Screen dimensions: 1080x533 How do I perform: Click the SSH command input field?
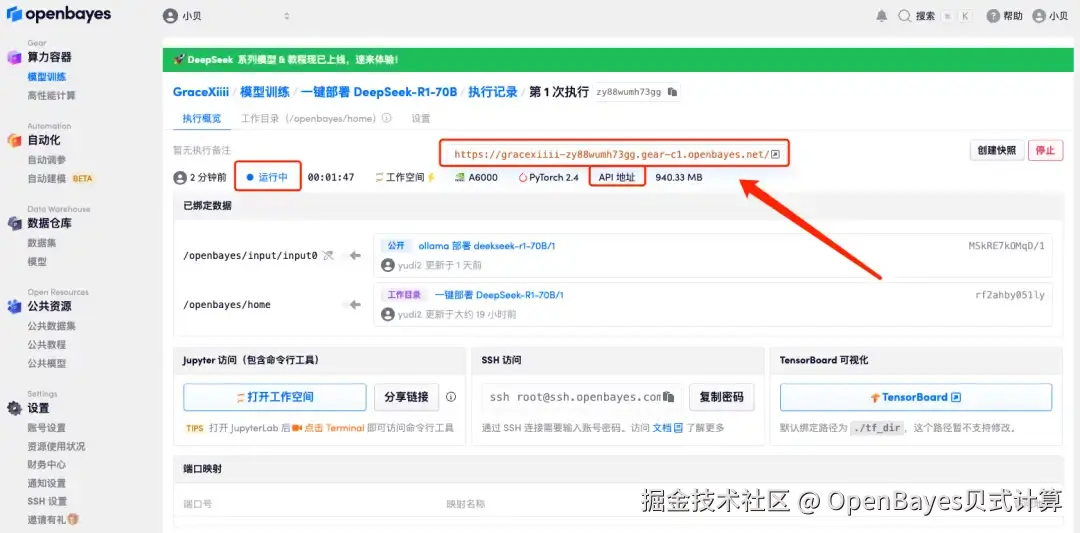[581, 397]
